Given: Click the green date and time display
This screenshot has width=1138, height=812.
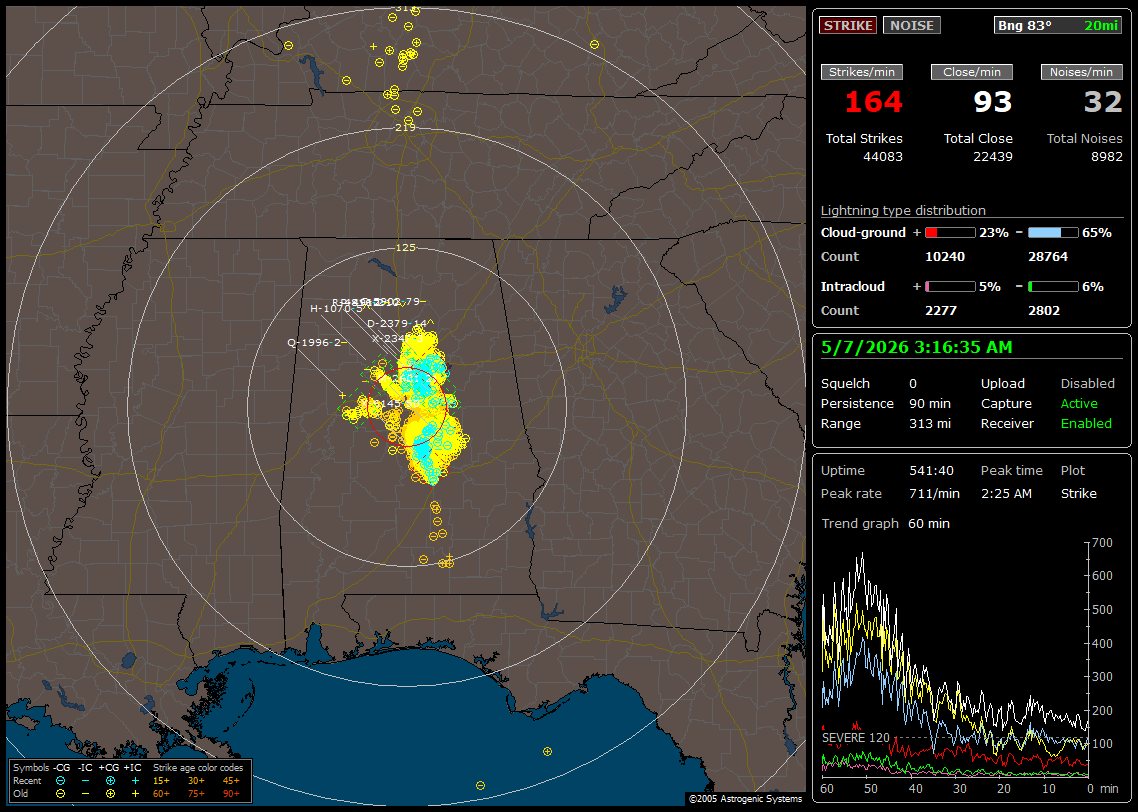Looking at the screenshot, I should coord(917,347).
